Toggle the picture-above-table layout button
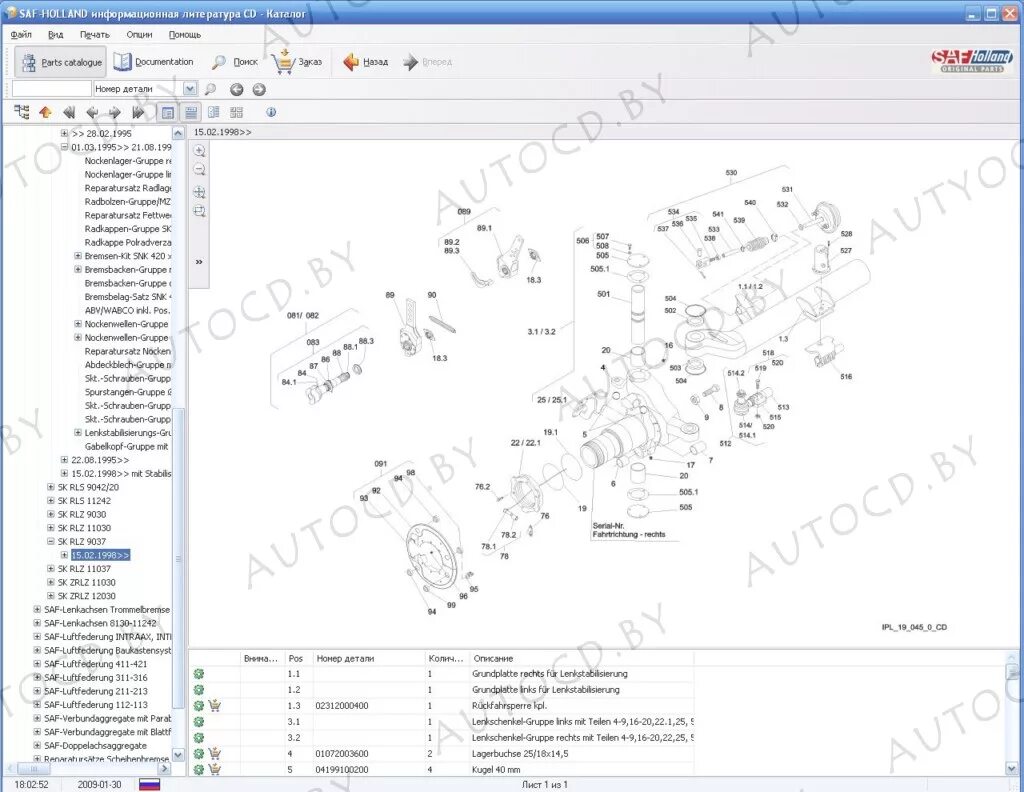Screen dimensions: 1024x792 (x=191, y=112)
